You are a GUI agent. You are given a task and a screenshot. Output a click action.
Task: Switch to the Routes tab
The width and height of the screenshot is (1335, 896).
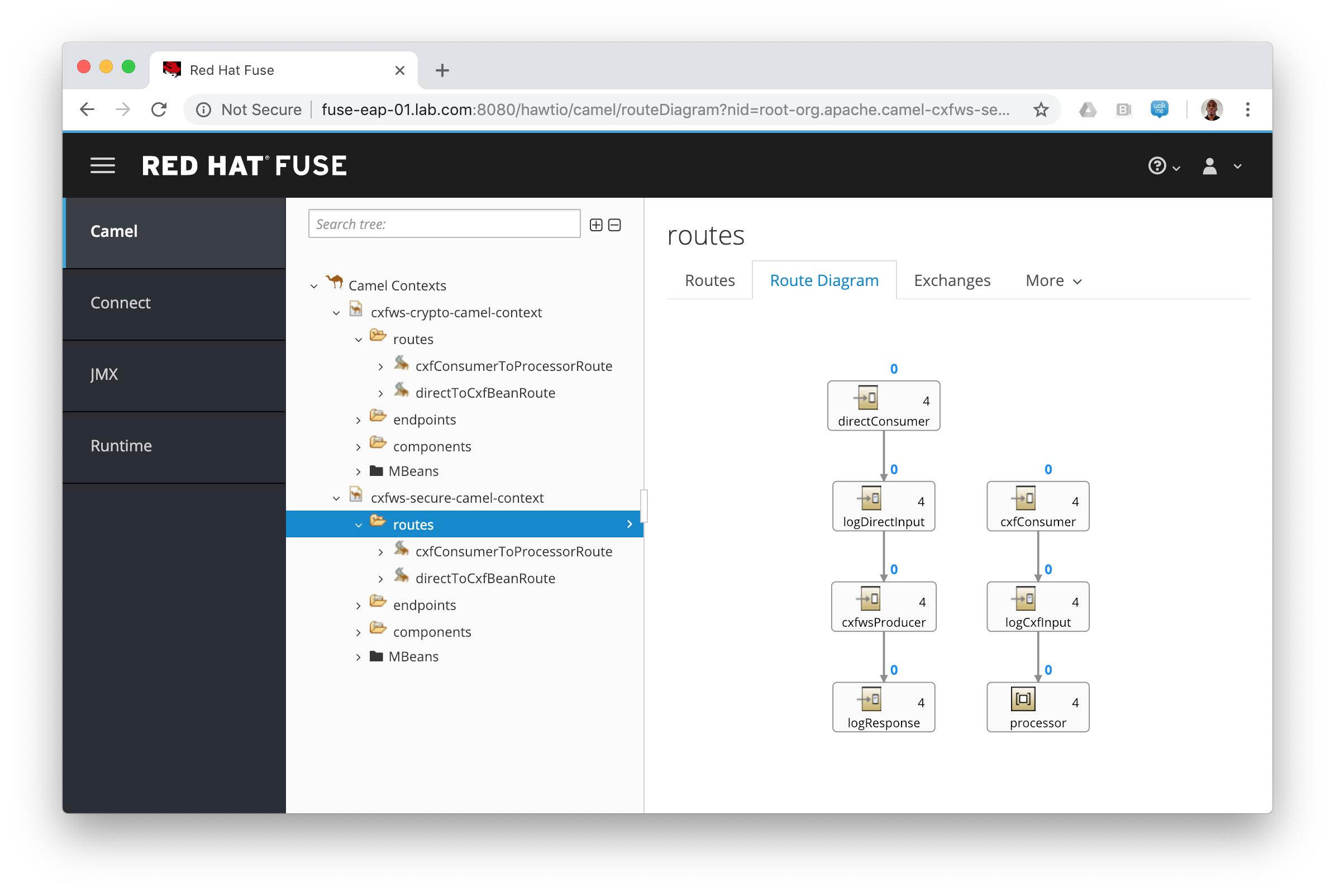click(709, 280)
